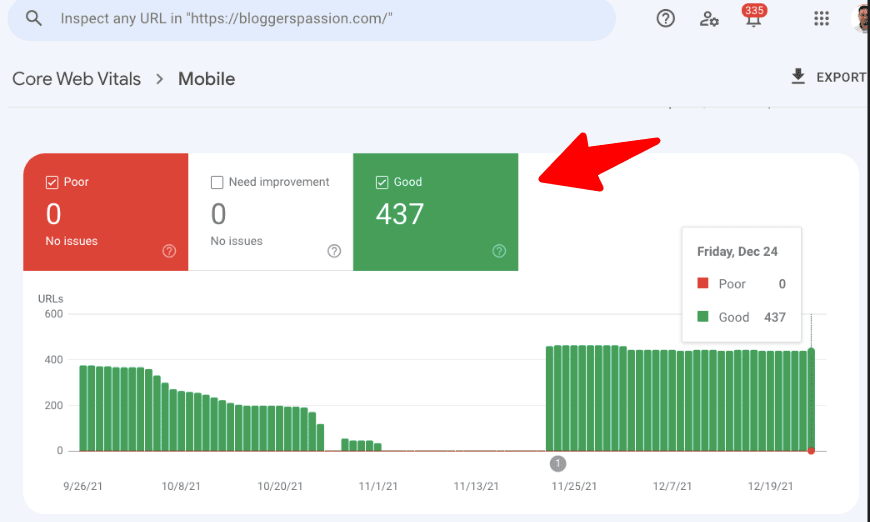Screen dimensions: 870x522
Task: Click help icon in Poor card
Action: pos(169,251)
